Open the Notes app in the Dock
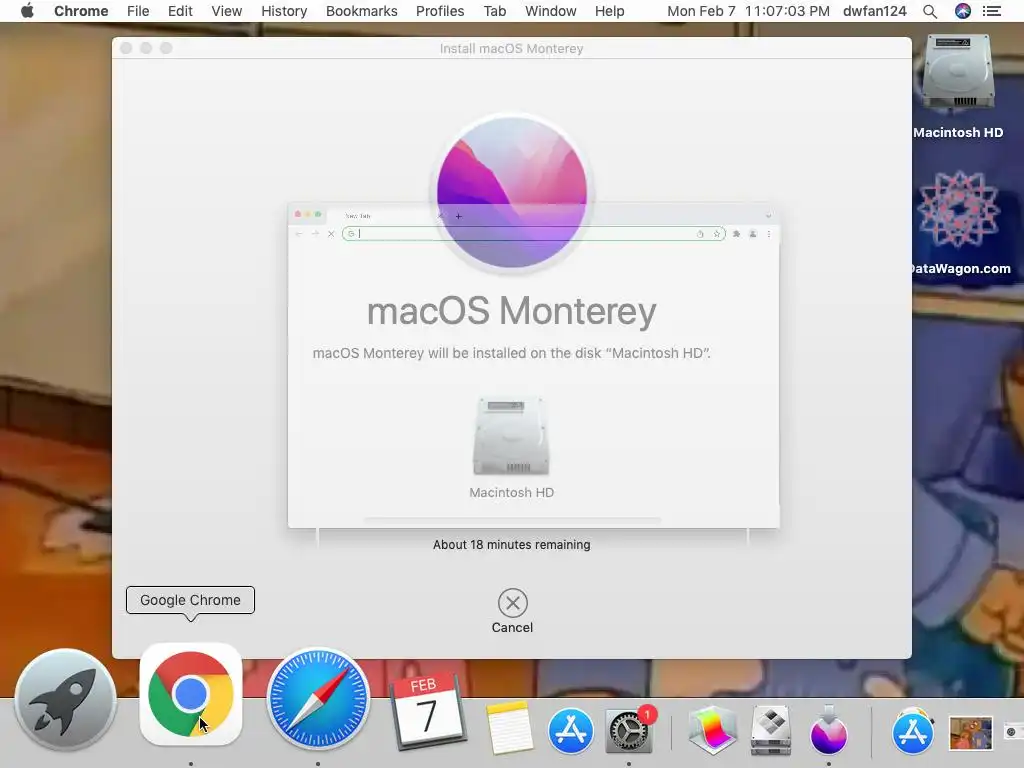 [509, 728]
